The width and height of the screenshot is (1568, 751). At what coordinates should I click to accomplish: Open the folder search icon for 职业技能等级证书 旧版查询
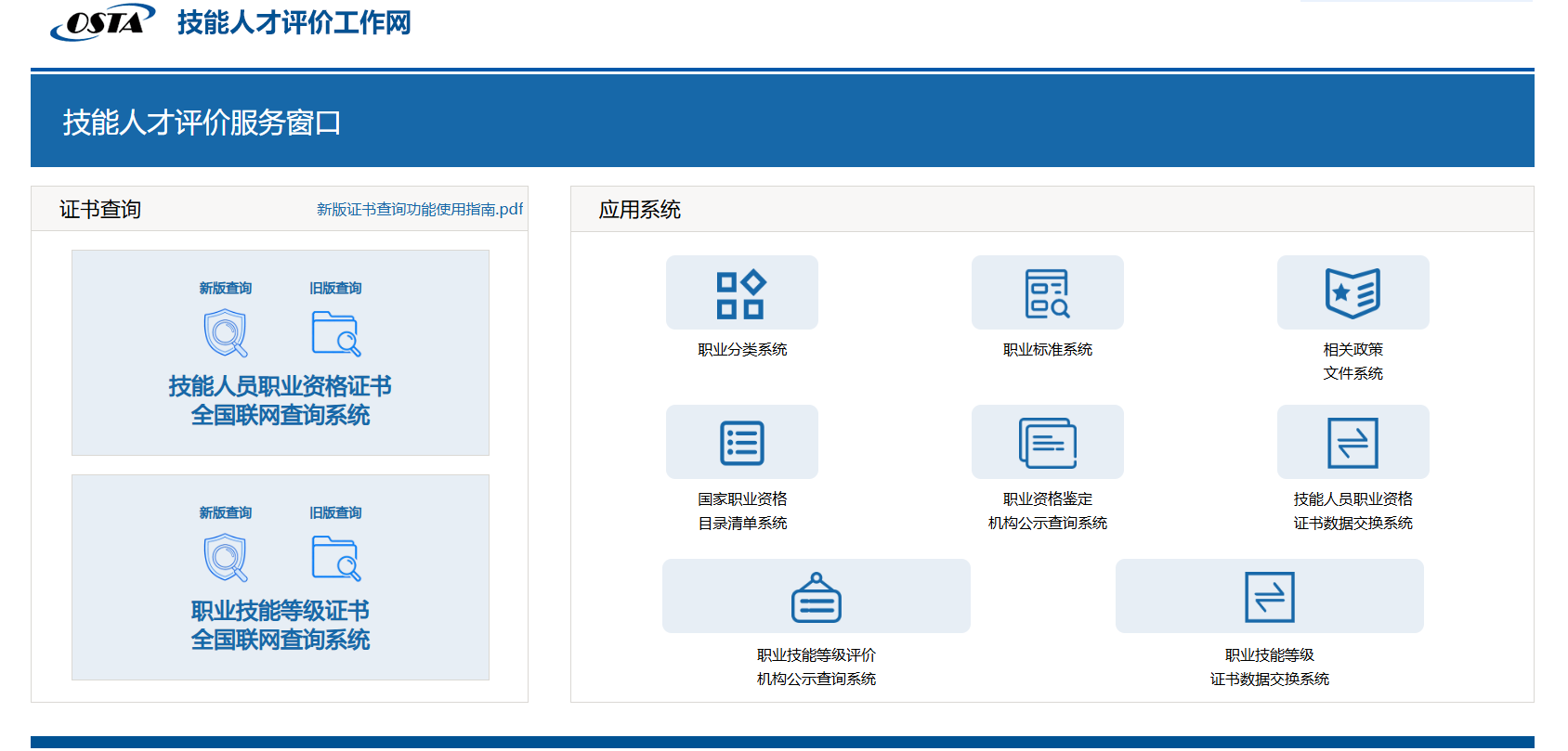(x=336, y=558)
